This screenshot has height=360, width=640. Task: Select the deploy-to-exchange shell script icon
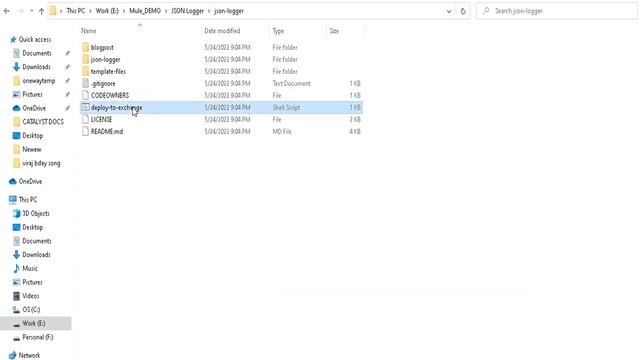pos(85,107)
